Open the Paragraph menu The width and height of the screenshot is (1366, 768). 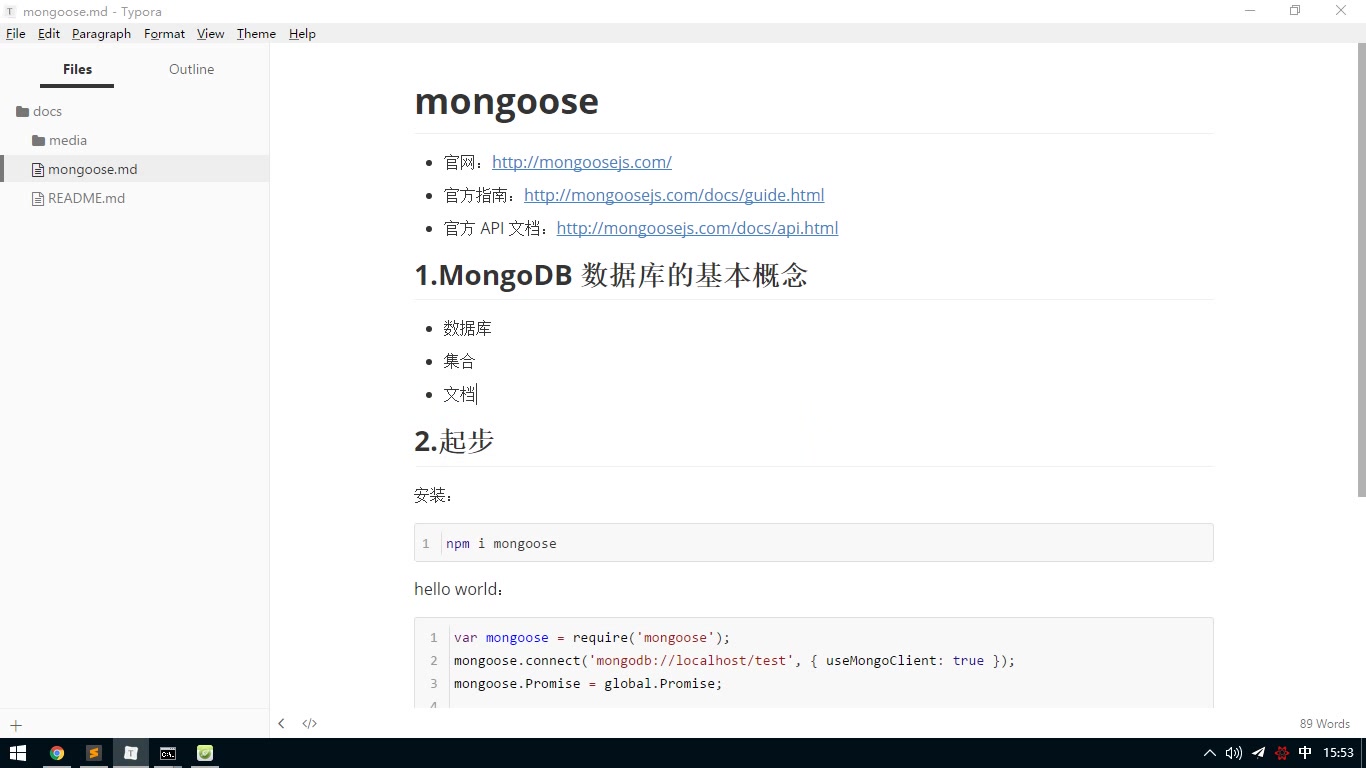pos(101,33)
